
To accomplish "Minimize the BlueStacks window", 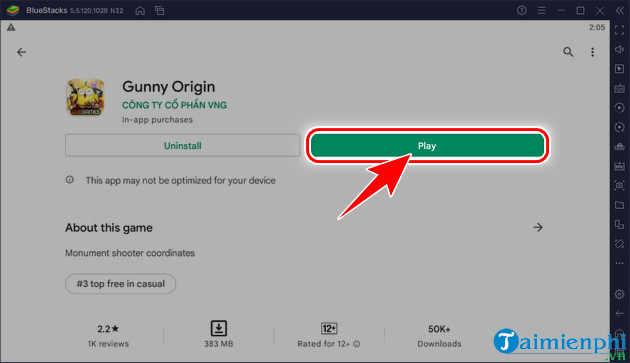I will click(561, 10).
